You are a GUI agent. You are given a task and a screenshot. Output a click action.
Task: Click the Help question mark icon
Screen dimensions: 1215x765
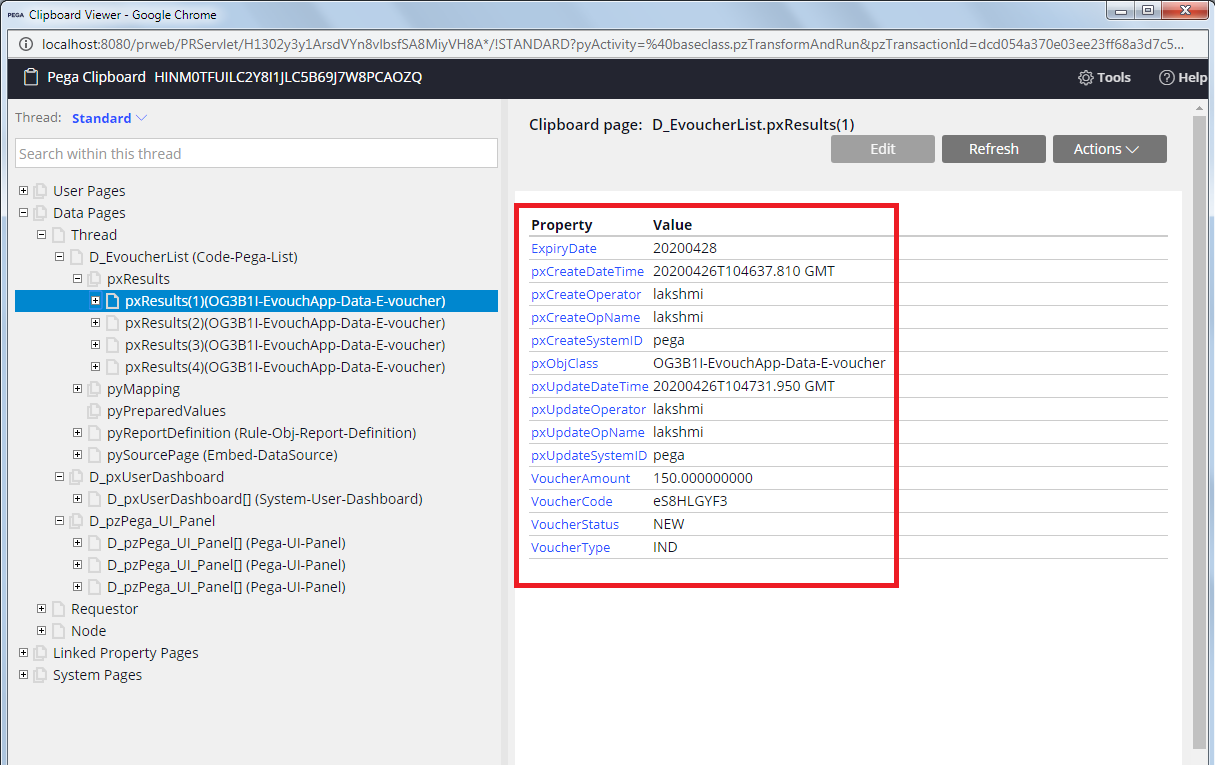pyautogui.click(x=1169, y=77)
